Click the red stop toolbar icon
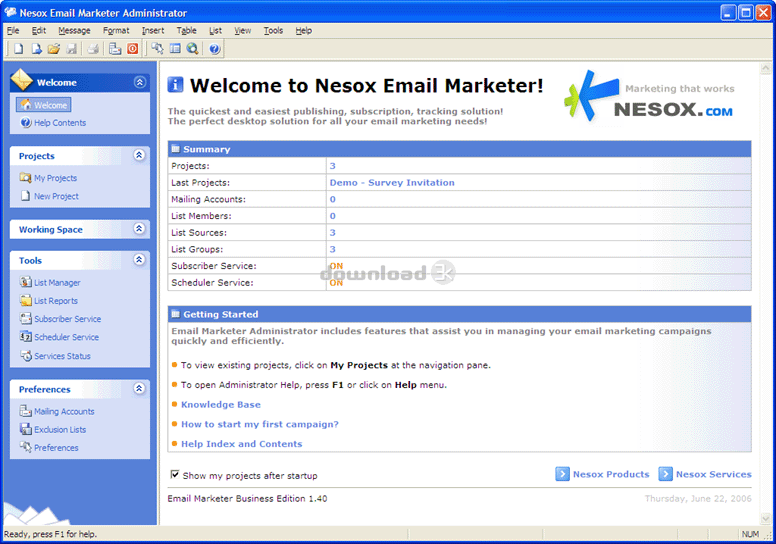The height and width of the screenshot is (544, 776). pos(133,49)
